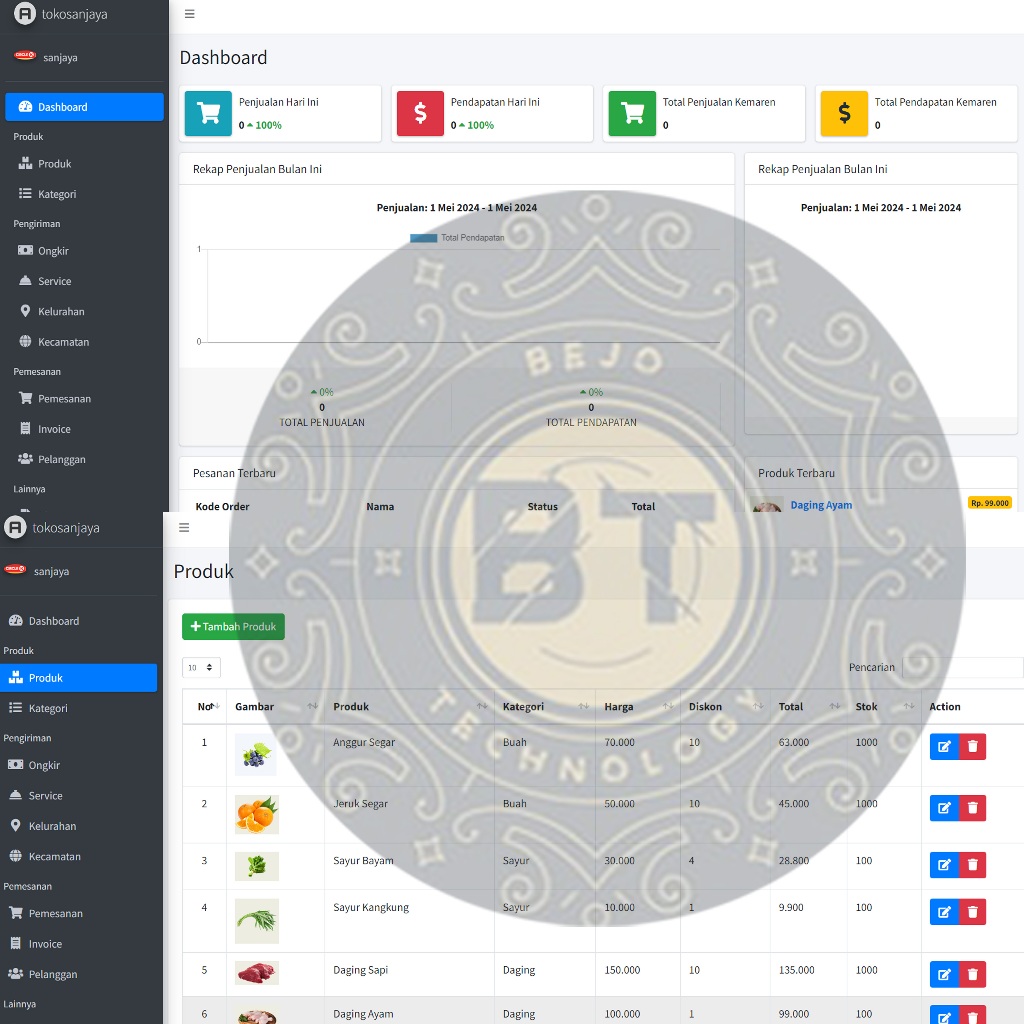Image resolution: width=1024 pixels, height=1024 pixels.
Task: Delete the Jeruk Segar product row
Action: coord(972,808)
